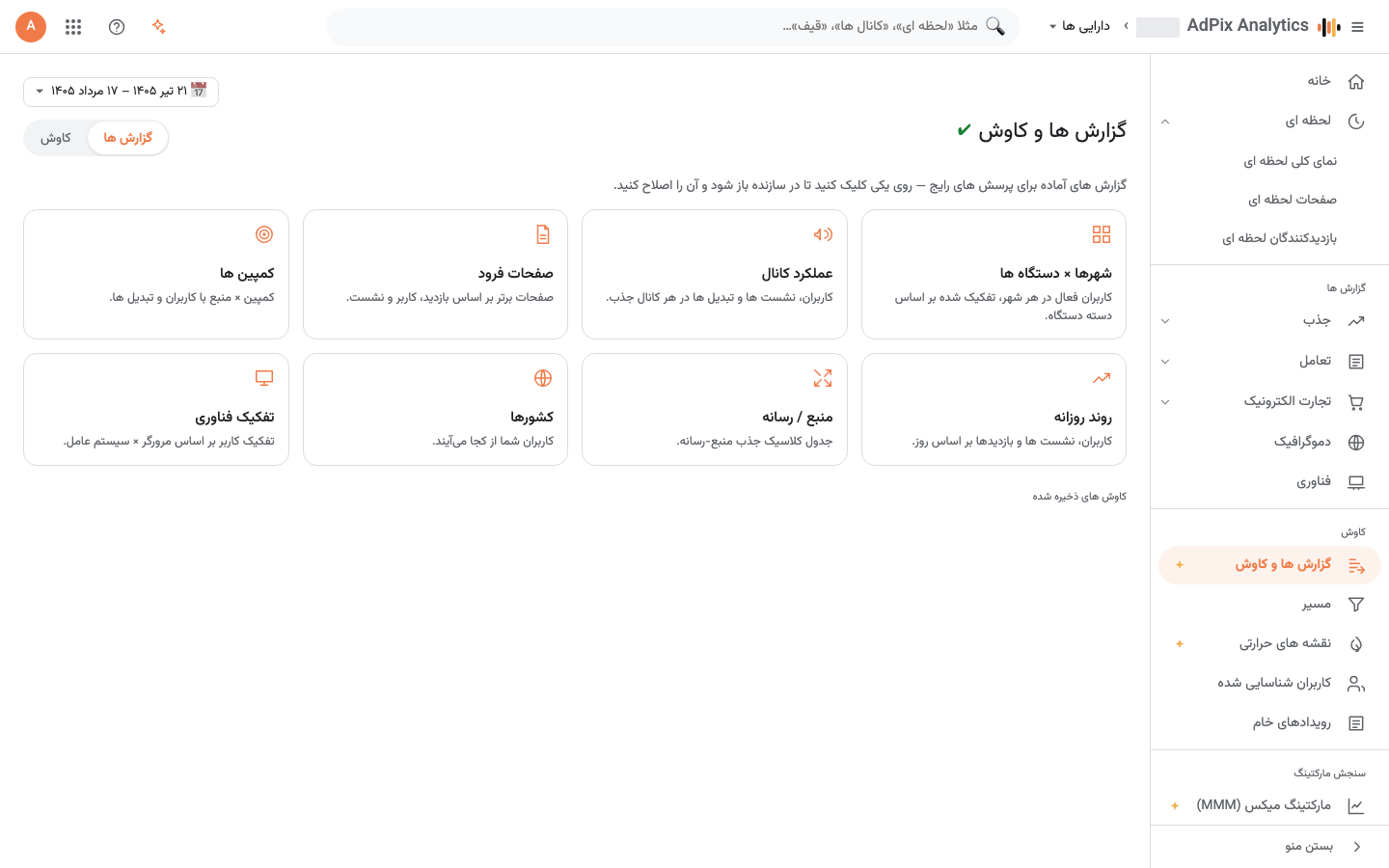Open صفحات لحظه ای sidebar sub-item
1389x868 pixels.
[x=1269, y=200]
